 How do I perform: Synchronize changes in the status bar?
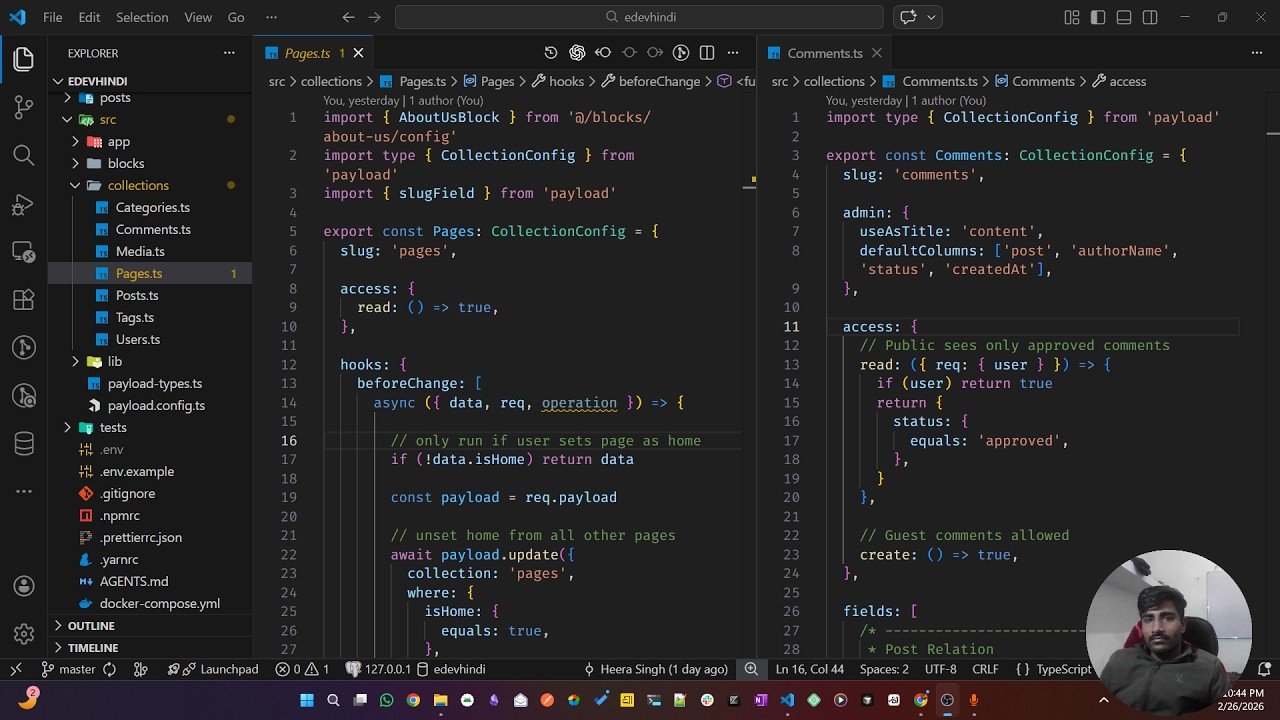110,669
